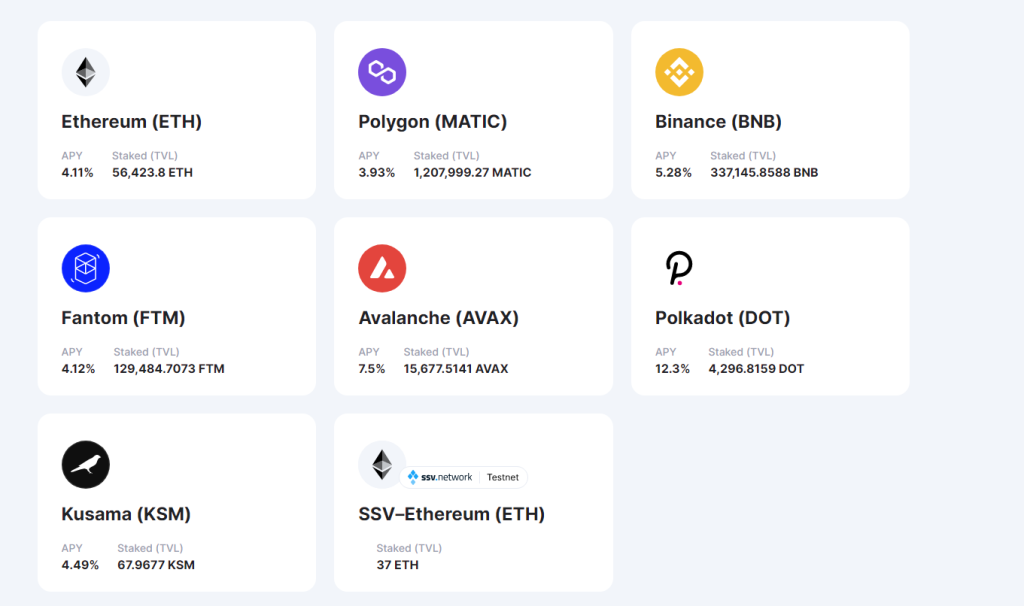Select the 3.93% APY value
The width and height of the screenshot is (1024, 606).
(x=376, y=172)
